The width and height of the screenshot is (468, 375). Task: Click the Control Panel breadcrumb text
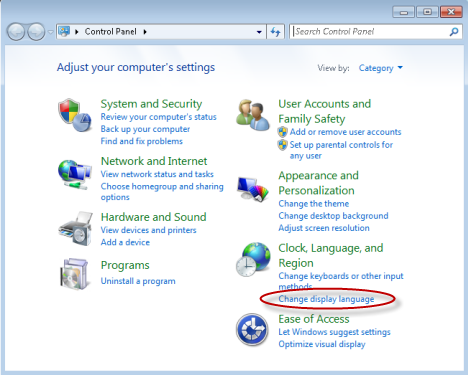[x=111, y=32]
